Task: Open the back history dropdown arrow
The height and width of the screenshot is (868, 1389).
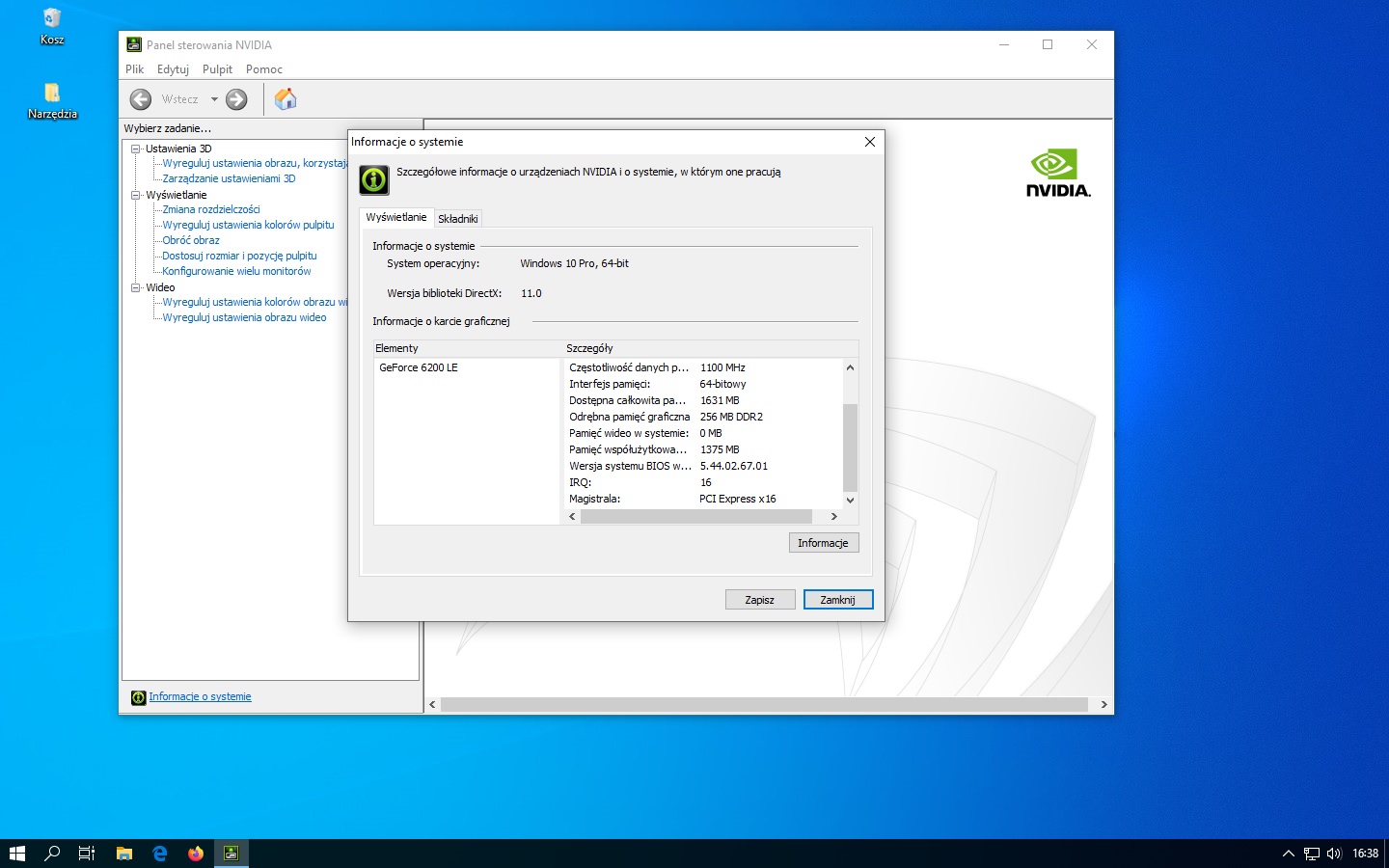Action: coord(214,99)
